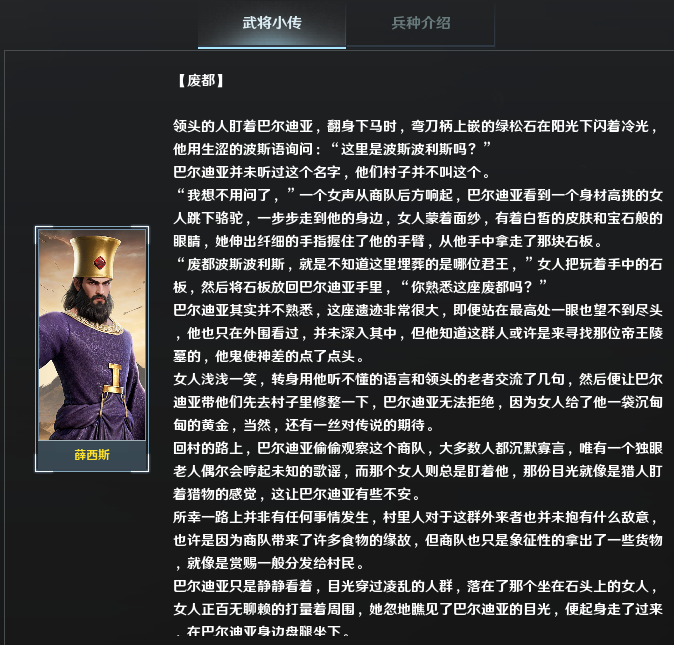Click the paragraph starting 领头的人盯着巴尔迪亚
Viewport: 674px width, 645px height.
click(417, 138)
